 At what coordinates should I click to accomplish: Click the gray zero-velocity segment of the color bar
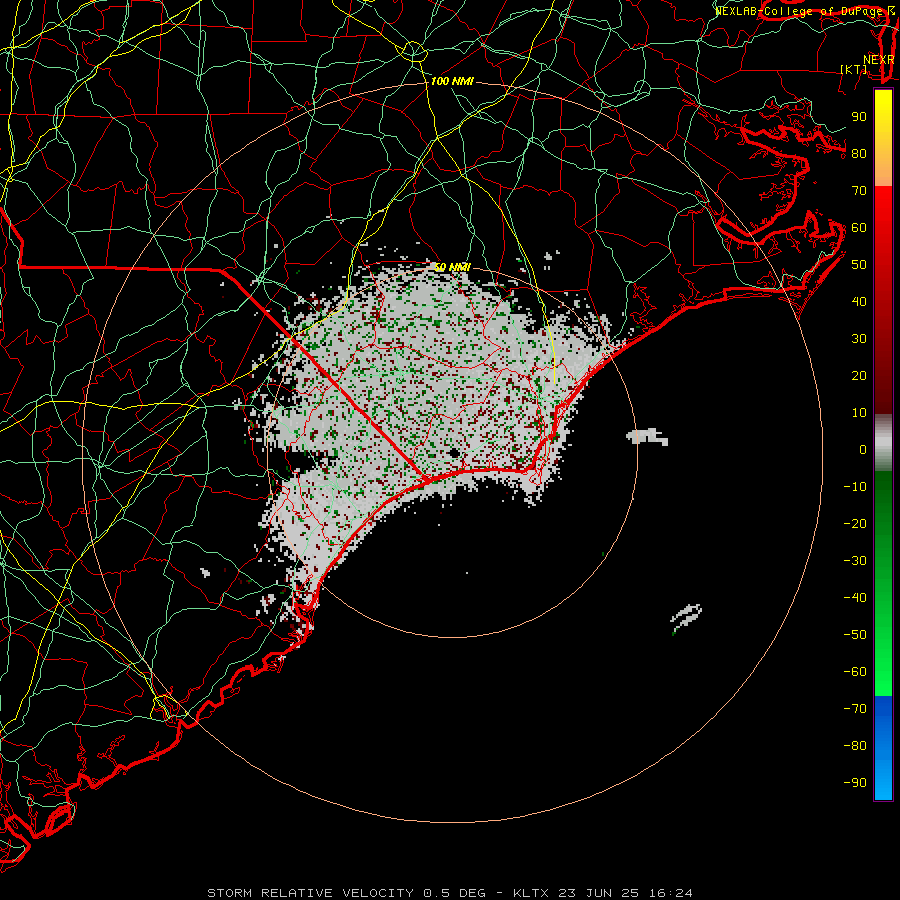883,443
